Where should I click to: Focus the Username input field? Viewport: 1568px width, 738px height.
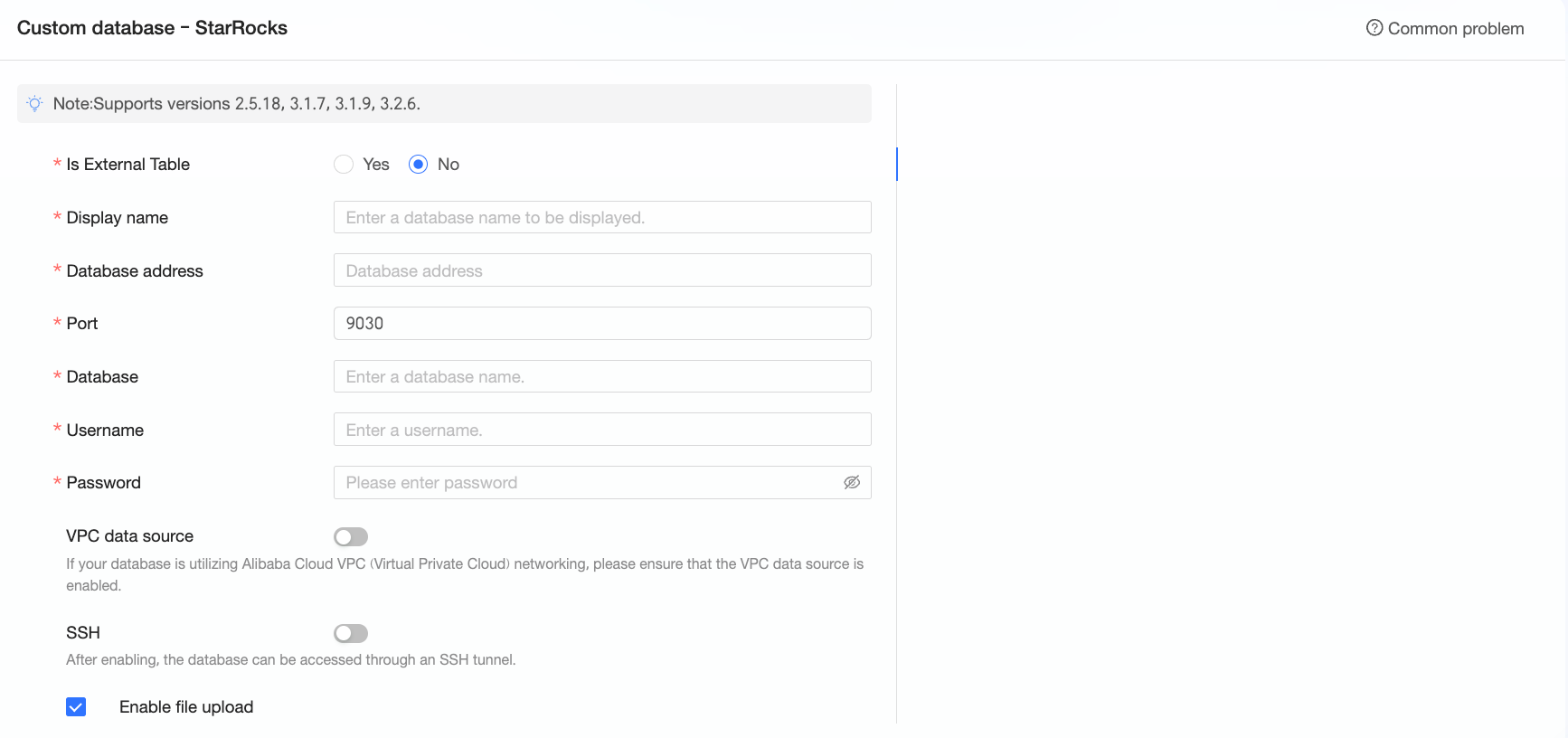coord(602,430)
